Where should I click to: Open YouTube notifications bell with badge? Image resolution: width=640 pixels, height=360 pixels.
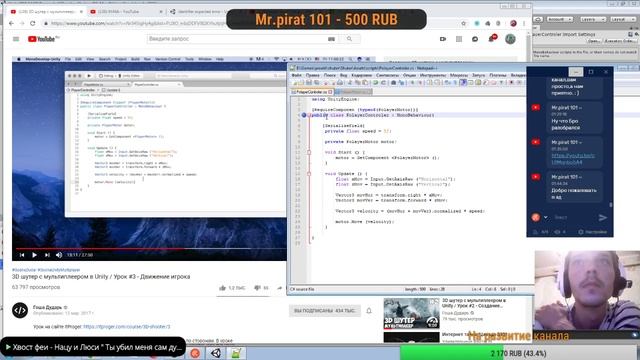492,39
